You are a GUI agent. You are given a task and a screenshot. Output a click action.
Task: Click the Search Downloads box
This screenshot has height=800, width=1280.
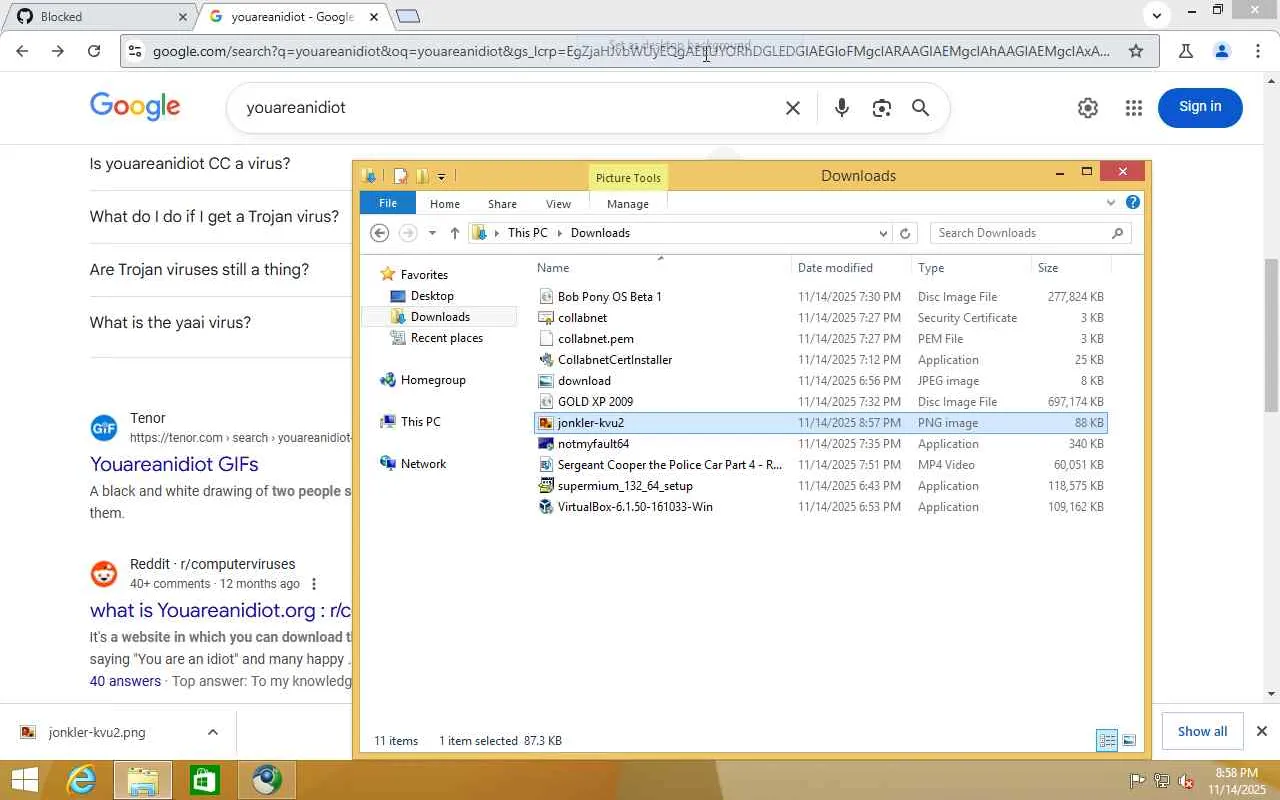[1030, 233]
